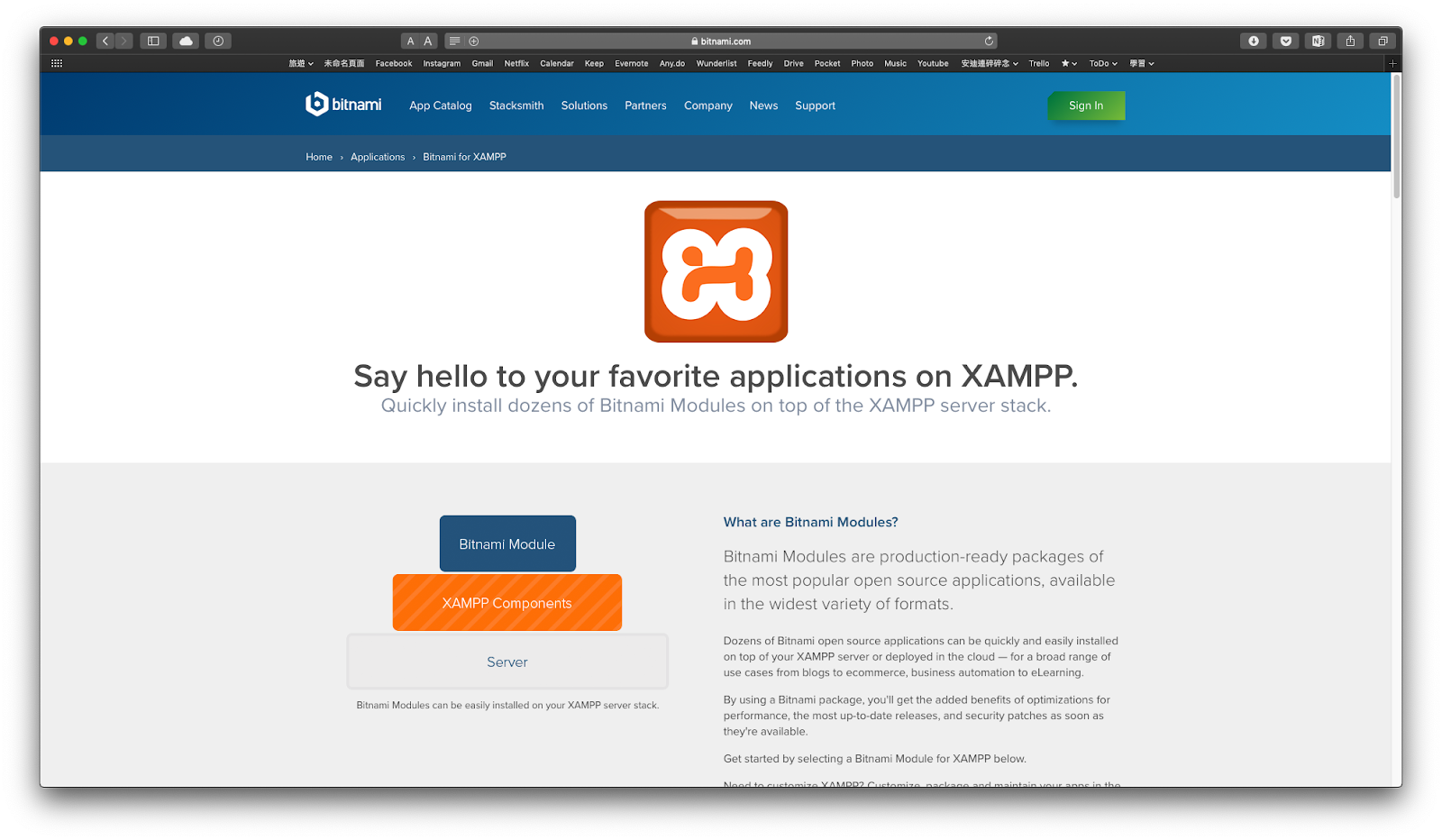Open the Any.do bookmark

(672, 63)
